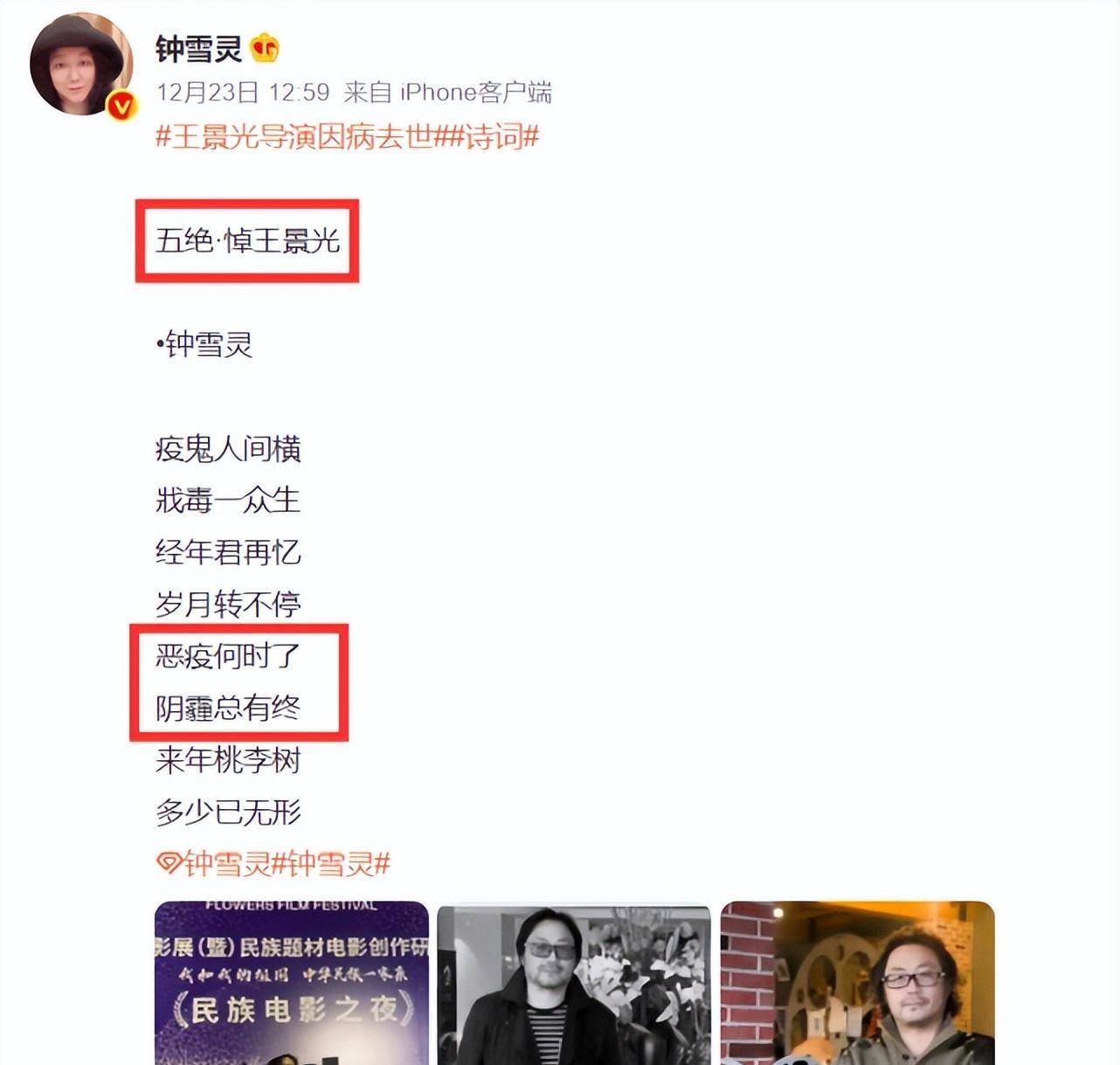Open the black-and-white portrait thumbnail
Screen dimensions: 1120x1065
574,983
